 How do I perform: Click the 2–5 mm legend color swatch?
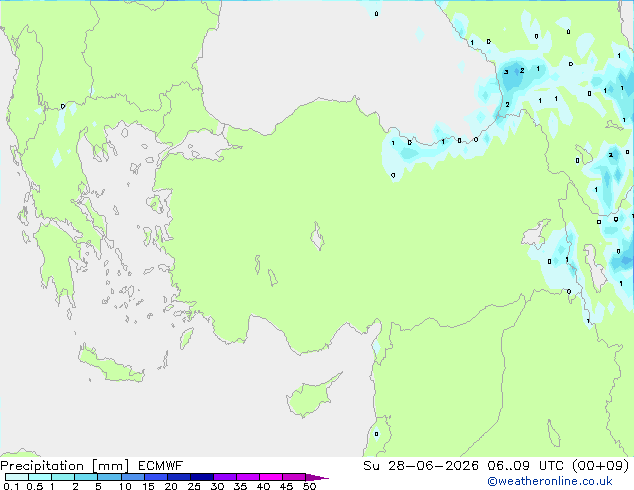point(86,477)
